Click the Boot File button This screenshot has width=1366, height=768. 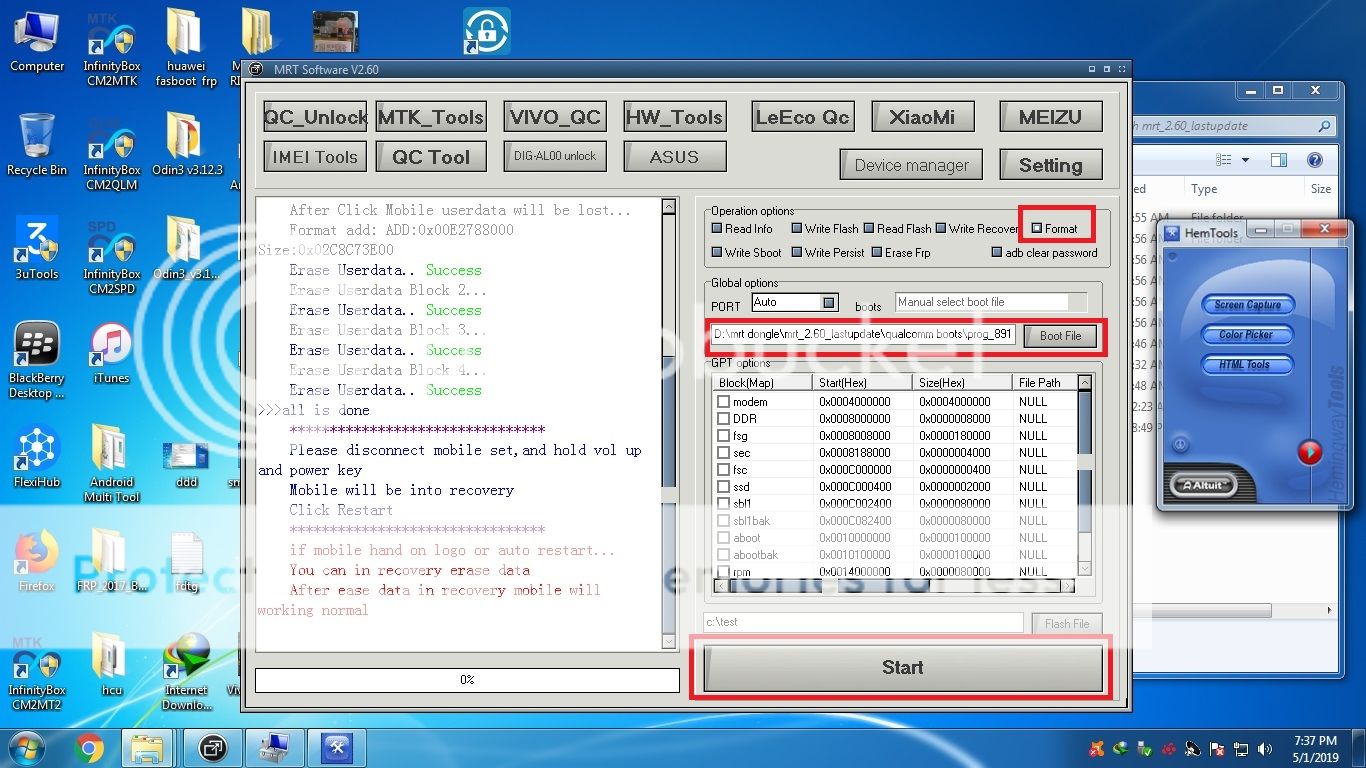1060,336
